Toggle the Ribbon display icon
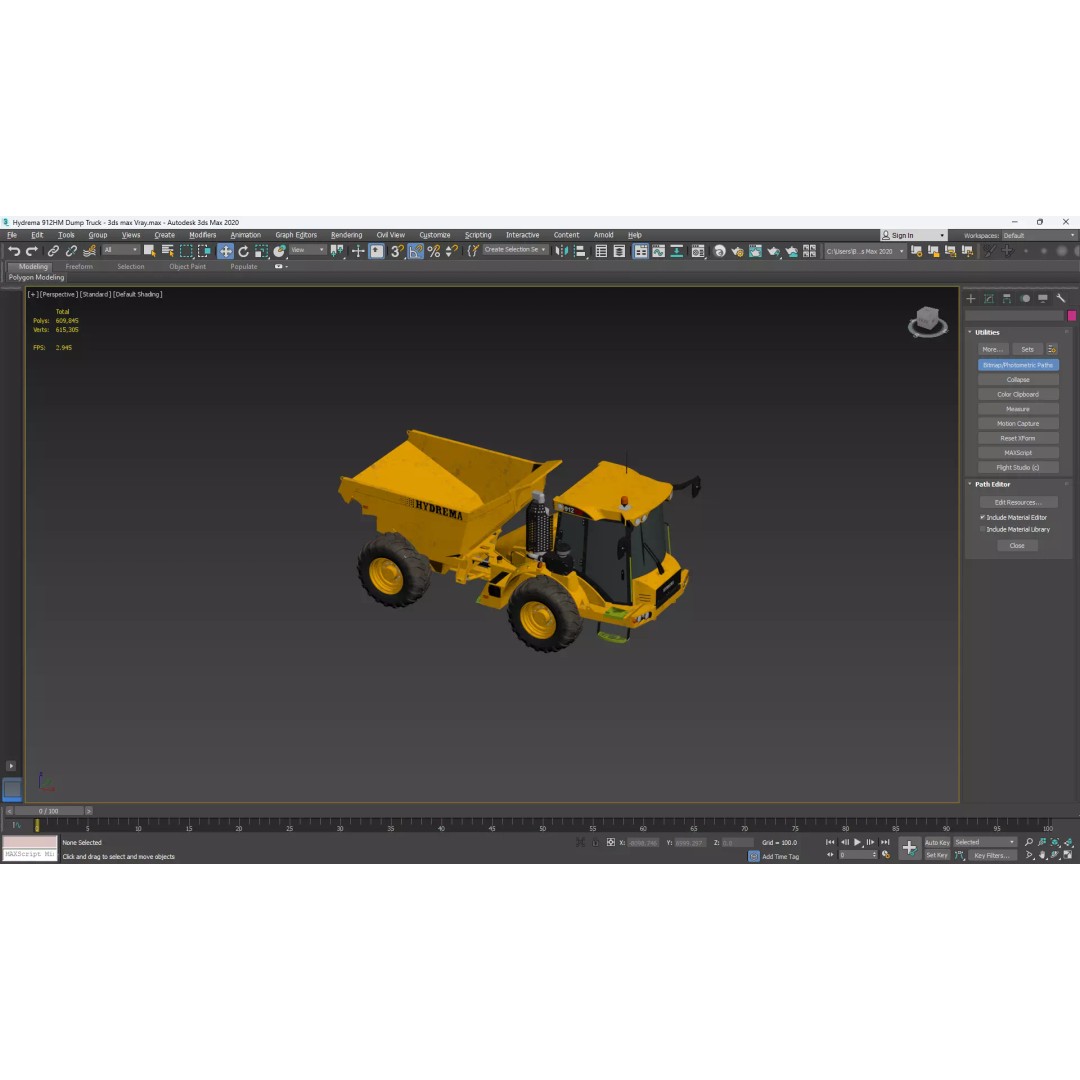 pyautogui.click(x=641, y=251)
